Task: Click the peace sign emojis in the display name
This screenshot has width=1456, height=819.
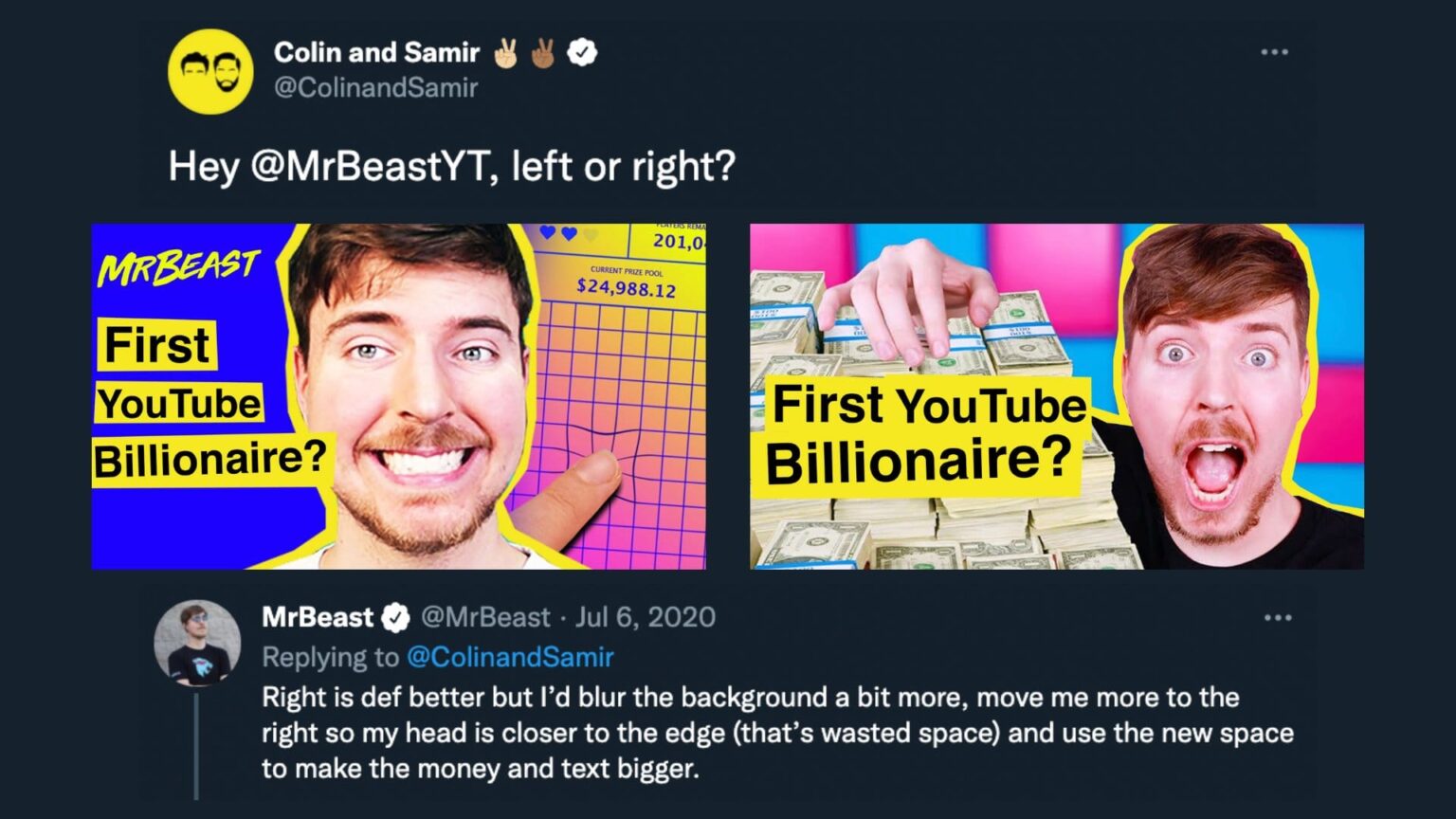Action: pyautogui.click(x=523, y=53)
